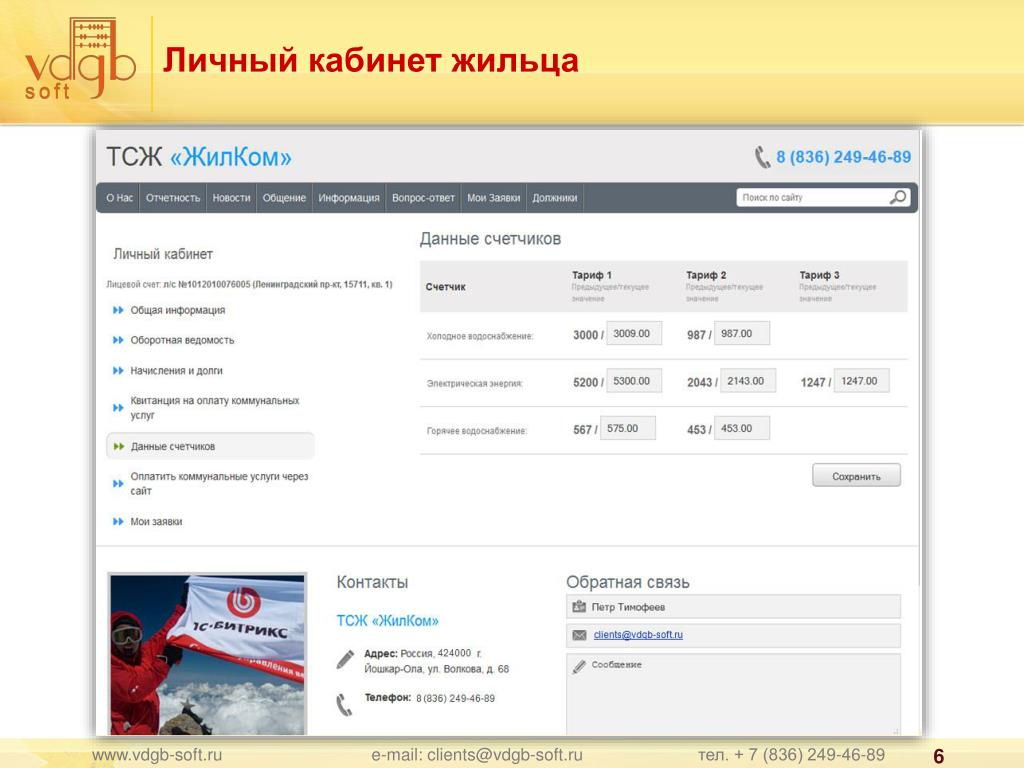The width and height of the screenshot is (1024, 768).
Task: Click the Лицевой счет account number text
Action: [x=249, y=285]
